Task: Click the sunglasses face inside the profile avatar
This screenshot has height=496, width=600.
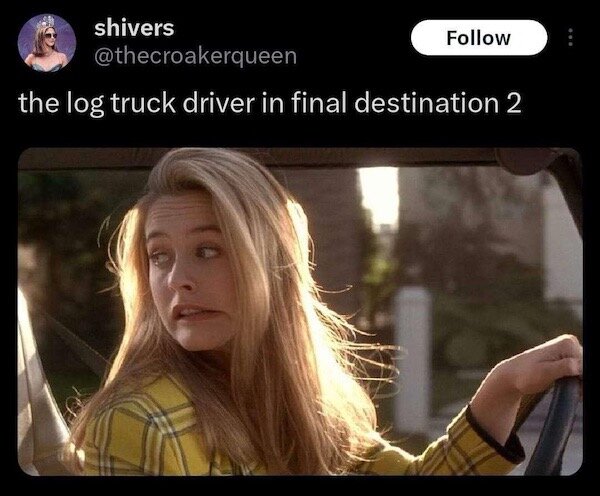Action: [x=50, y=36]
